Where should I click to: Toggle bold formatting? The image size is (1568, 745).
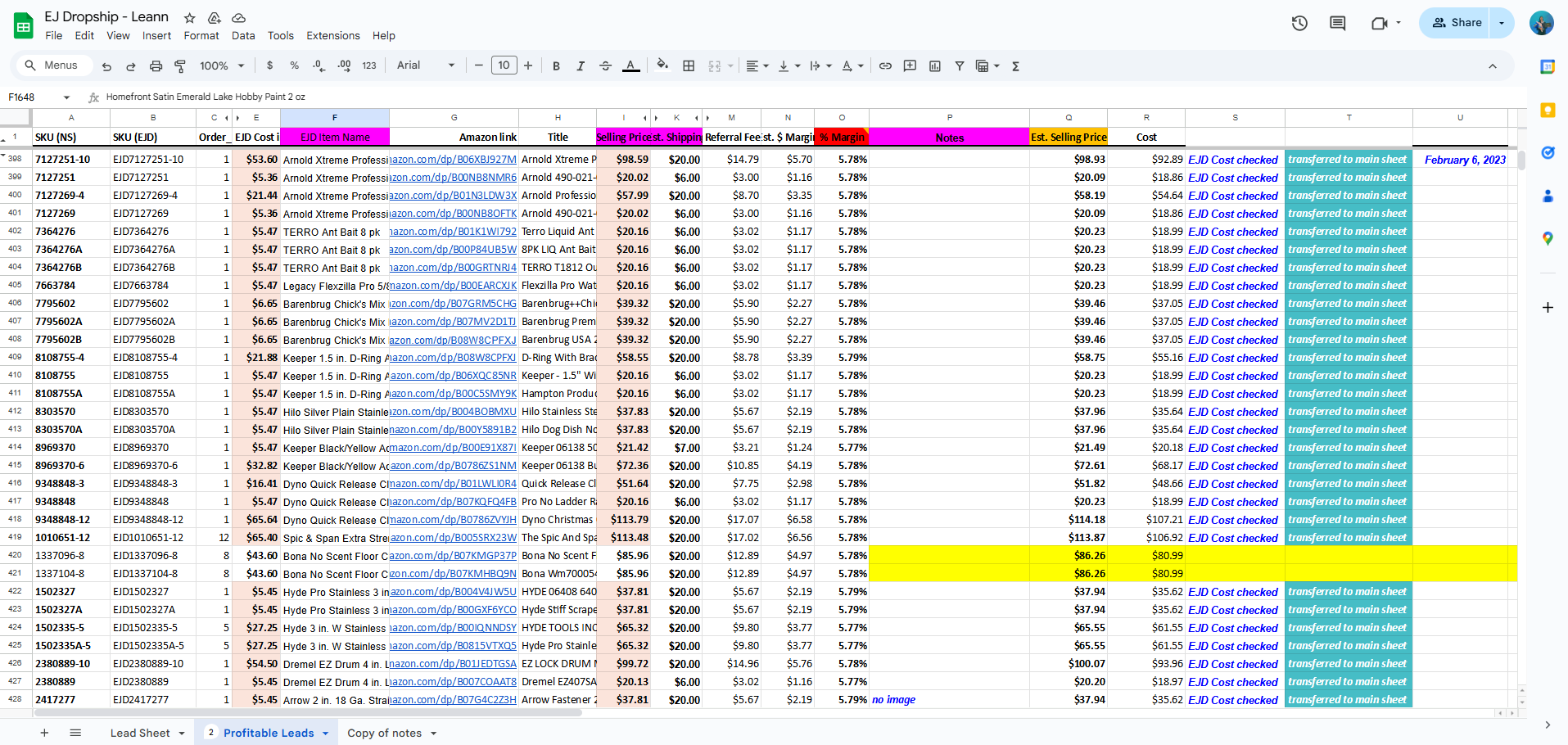click(x=556, y=66)
